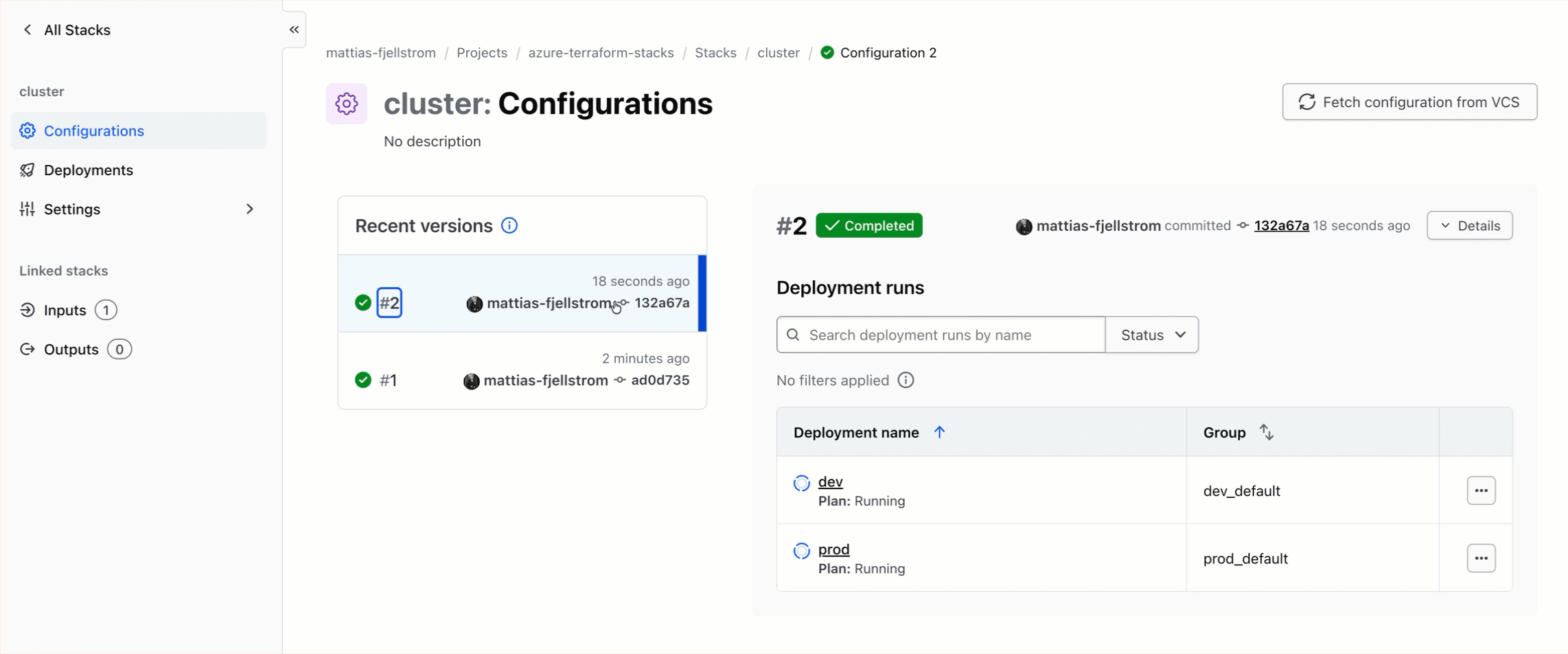Click the Fetch configuration from VCS button
1568x654 pixels.
tap(1409, 102)
